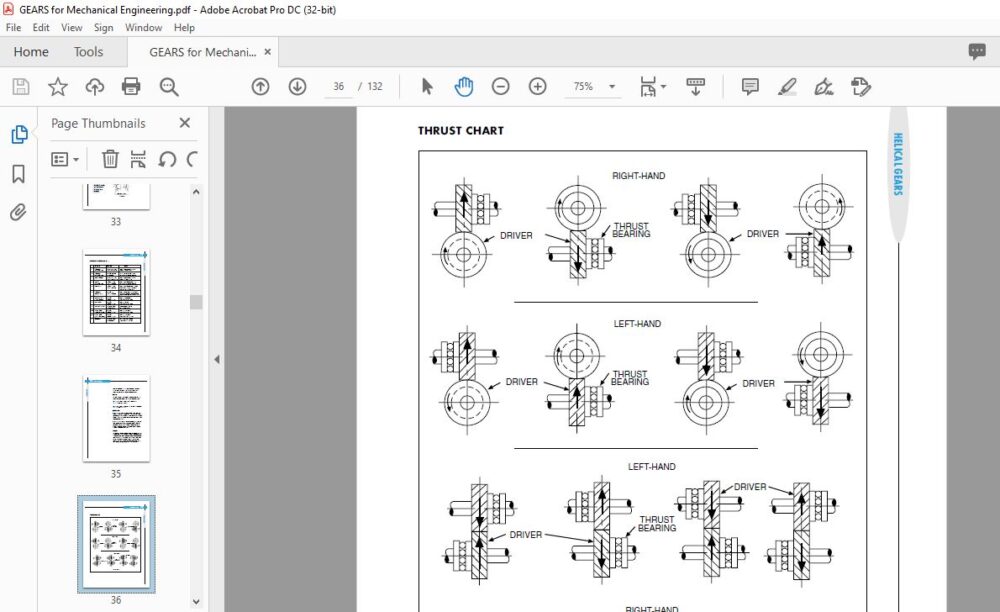Click the THRUST CHART heading text

tap(460, 131)
